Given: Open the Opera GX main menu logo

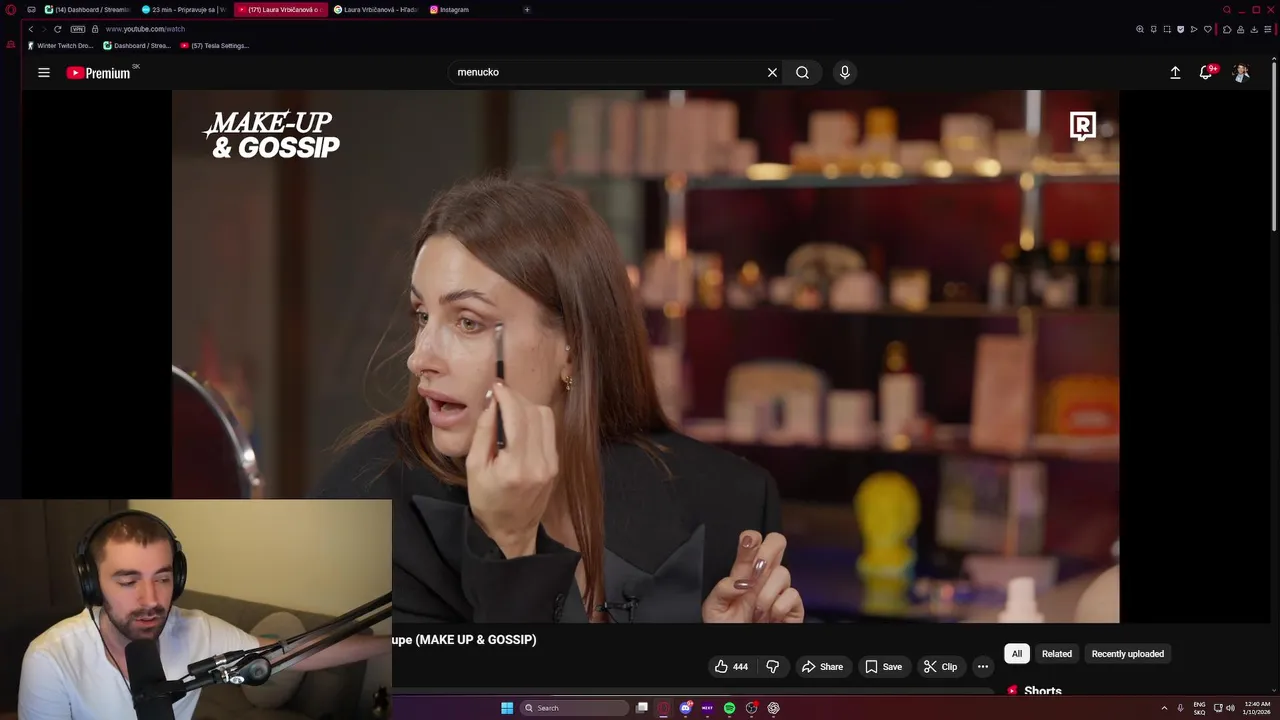Looking at the screenshot, I should pyautogui.click(x=11, y=10).
